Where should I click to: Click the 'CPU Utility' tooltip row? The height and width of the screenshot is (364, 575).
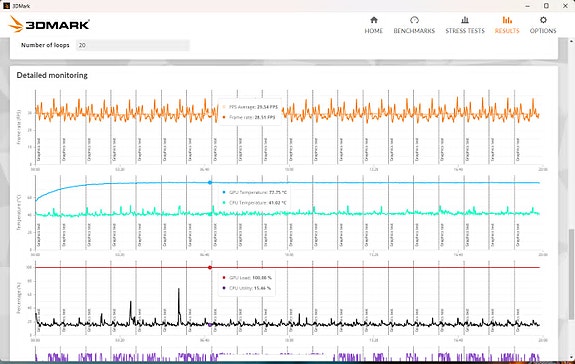pos(246,288)
